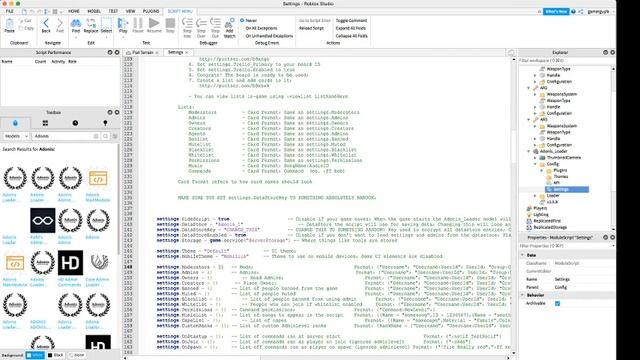Open the Models category dropdown in Toolbox
The width and height of the screenshot is (640, 360).
[16, 136]
